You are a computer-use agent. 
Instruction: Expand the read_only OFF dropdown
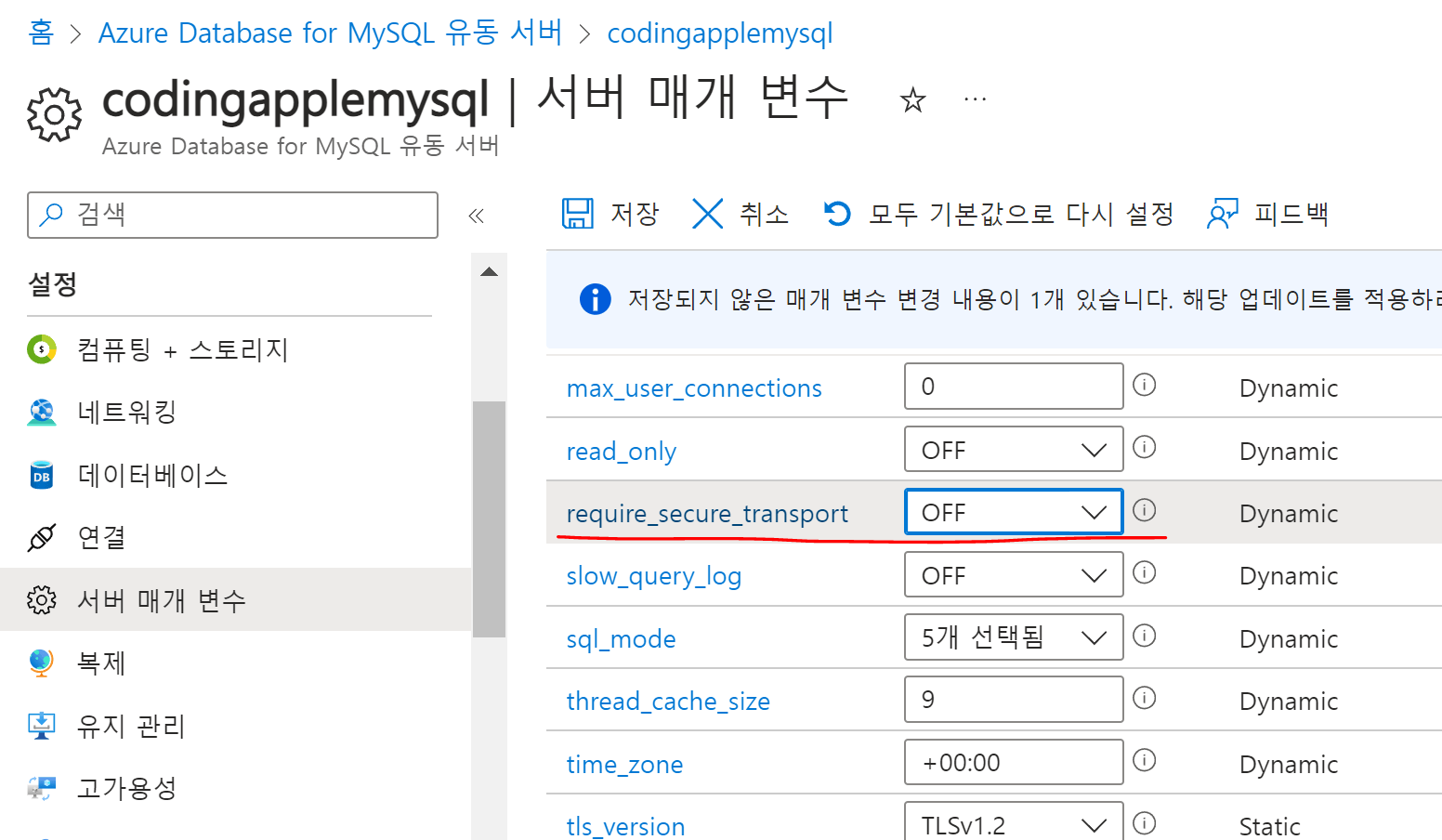tap(1014, 450)
